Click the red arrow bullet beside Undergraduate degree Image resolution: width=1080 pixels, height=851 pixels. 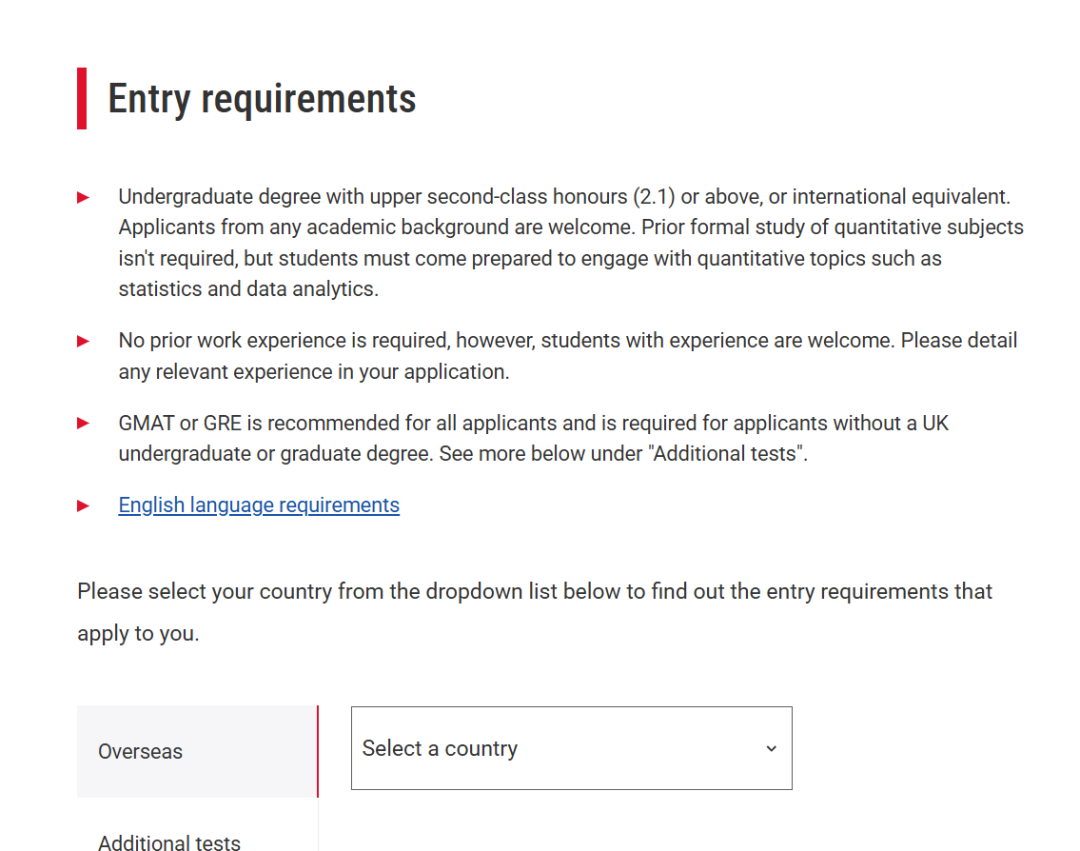(x=84, y=197)
